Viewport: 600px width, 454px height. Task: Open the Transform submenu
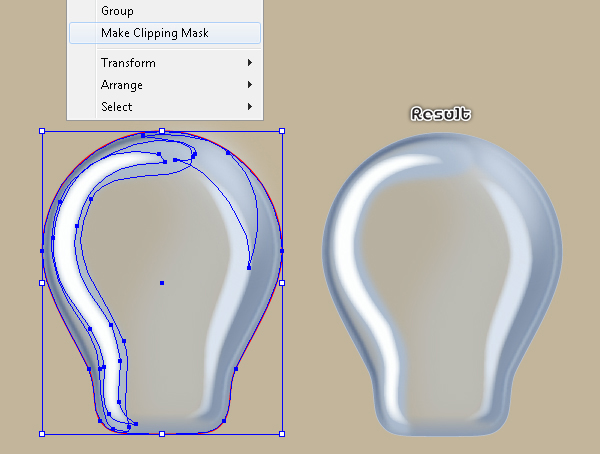[165, 63]
